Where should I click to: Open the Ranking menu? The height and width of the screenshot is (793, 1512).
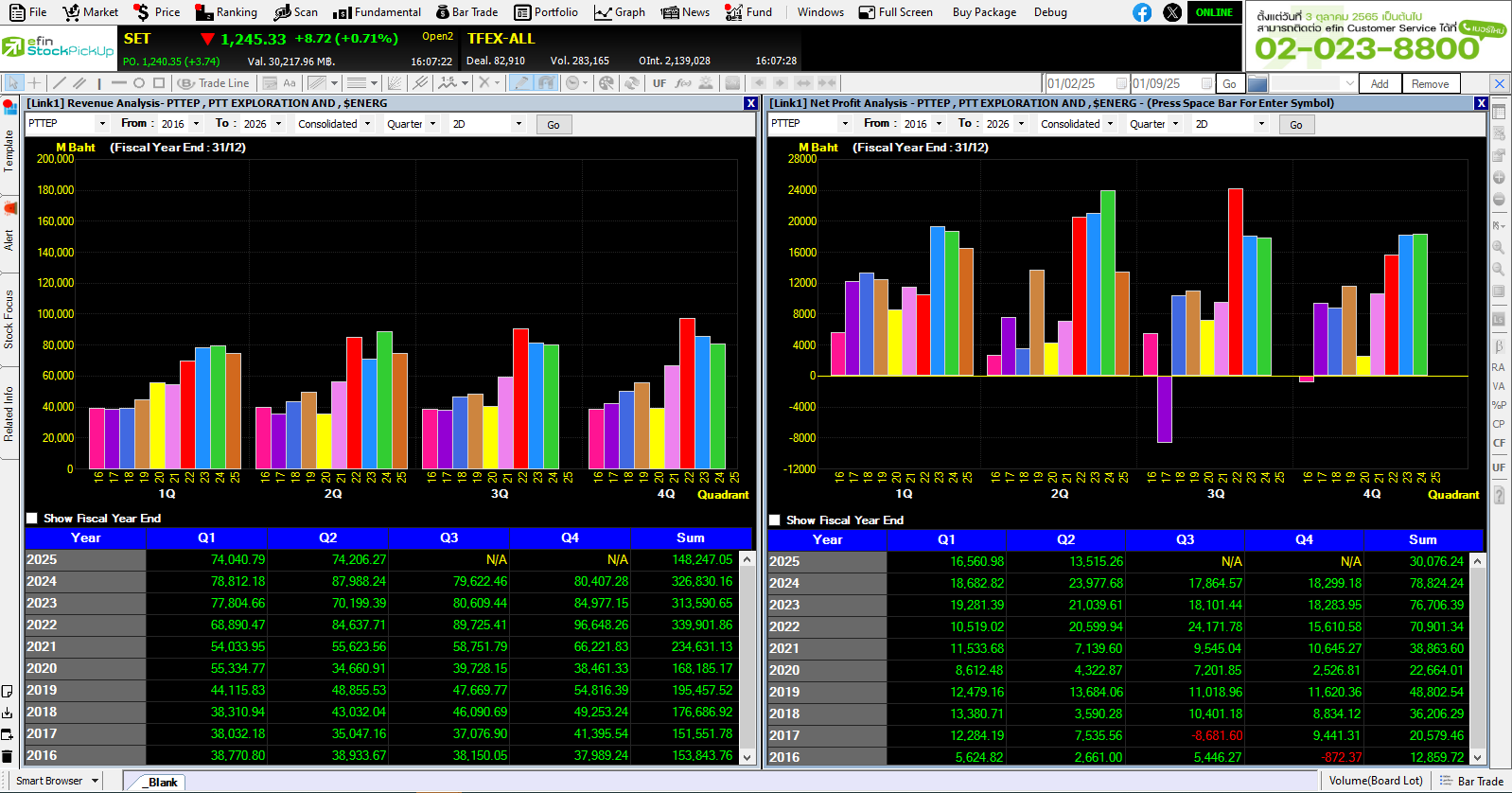point(226,12)
